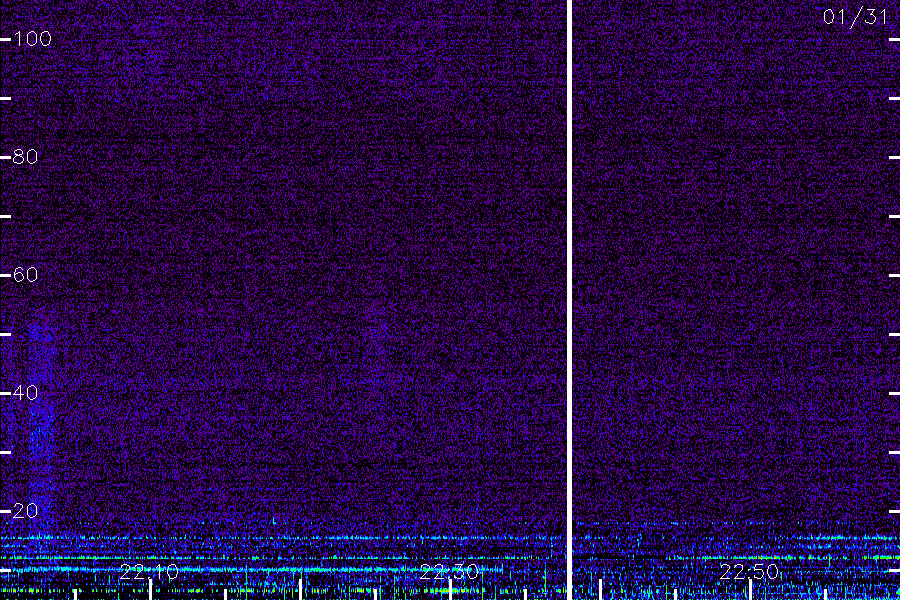Viewport: 900px width, 600px height.
Task: Click the 22.30 time label
Action: pyautogui.click(x=449, y=572)
